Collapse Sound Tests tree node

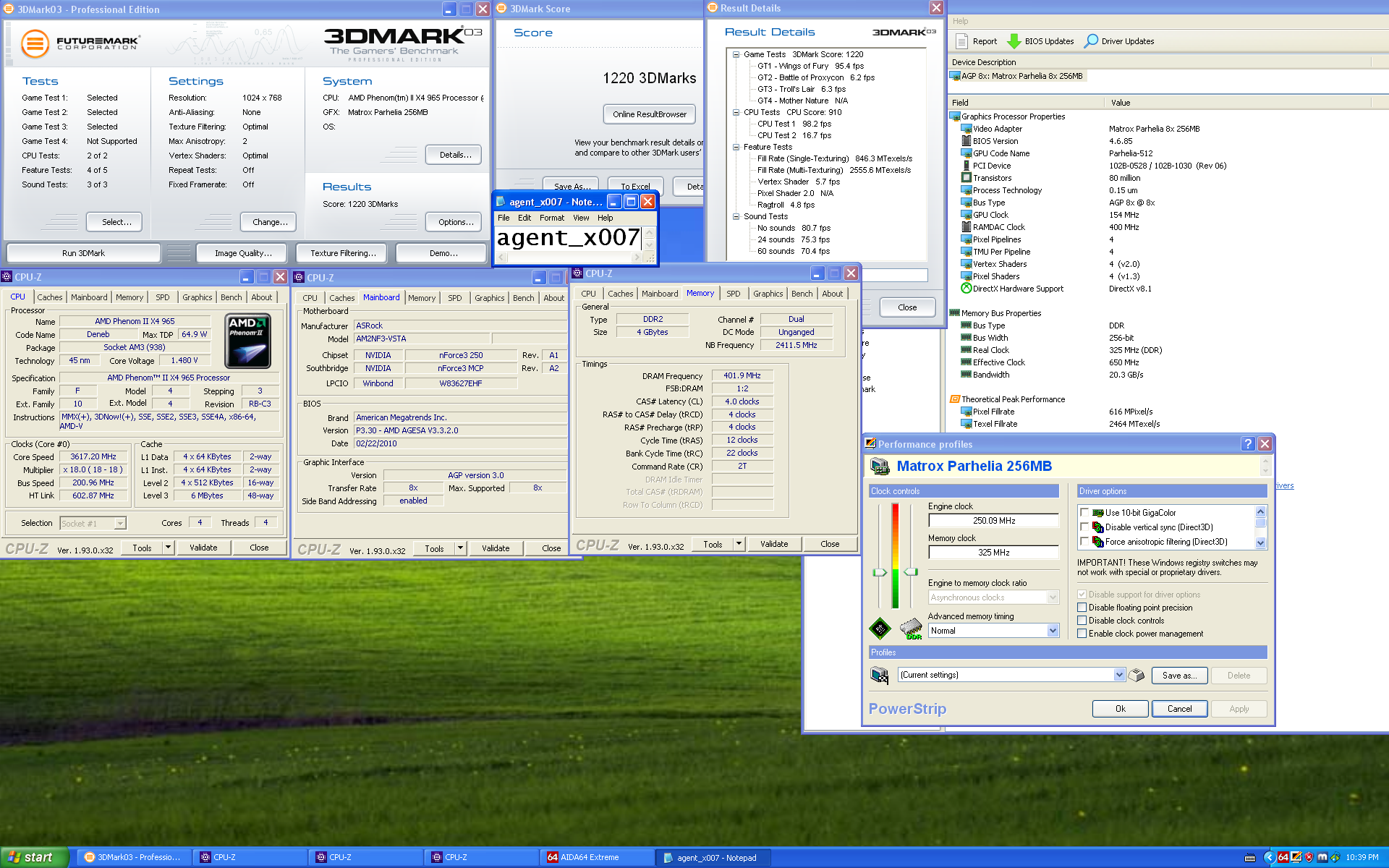[x=736, y=216]
